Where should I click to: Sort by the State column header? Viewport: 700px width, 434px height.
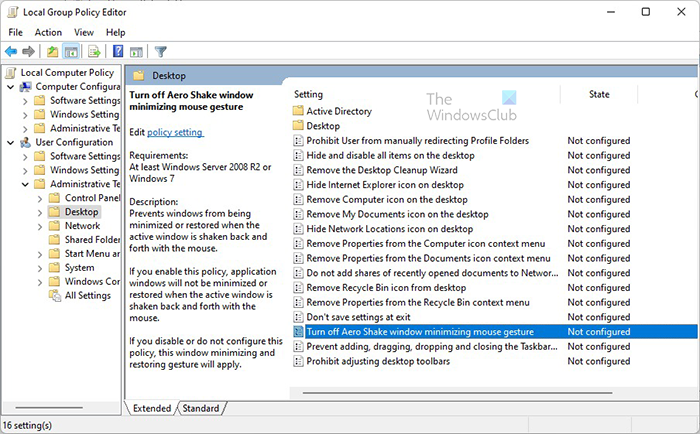coord(599,95)
